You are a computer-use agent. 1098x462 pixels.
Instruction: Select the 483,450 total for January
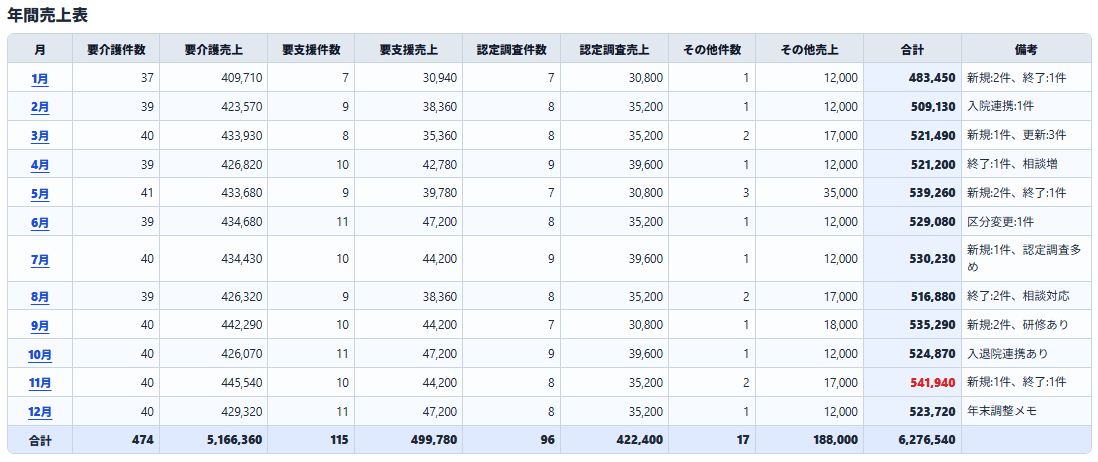[x=912, y=78]
